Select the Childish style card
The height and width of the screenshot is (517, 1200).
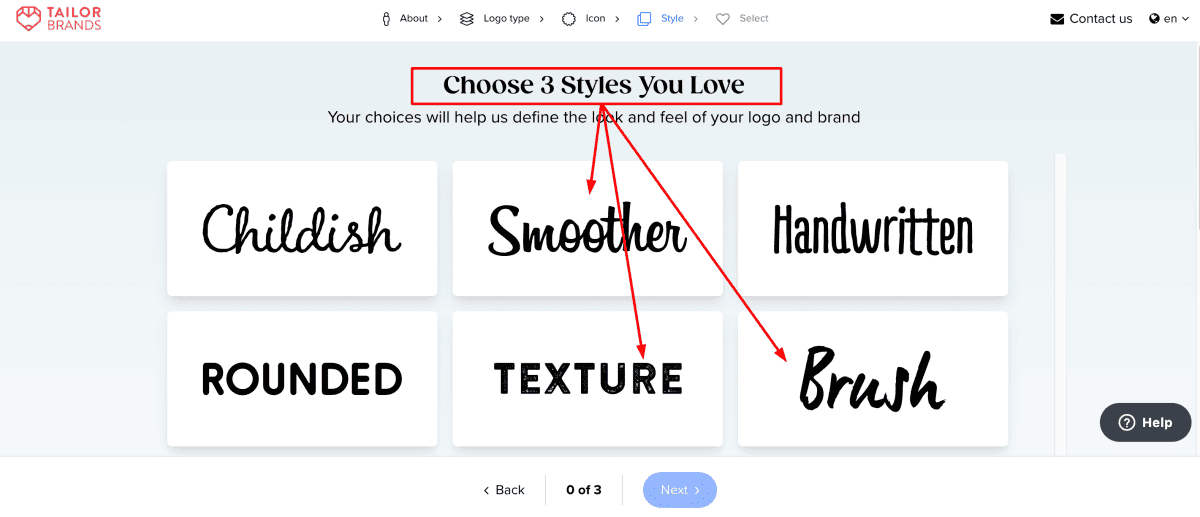pyautogui.click(x=302, y=228)
